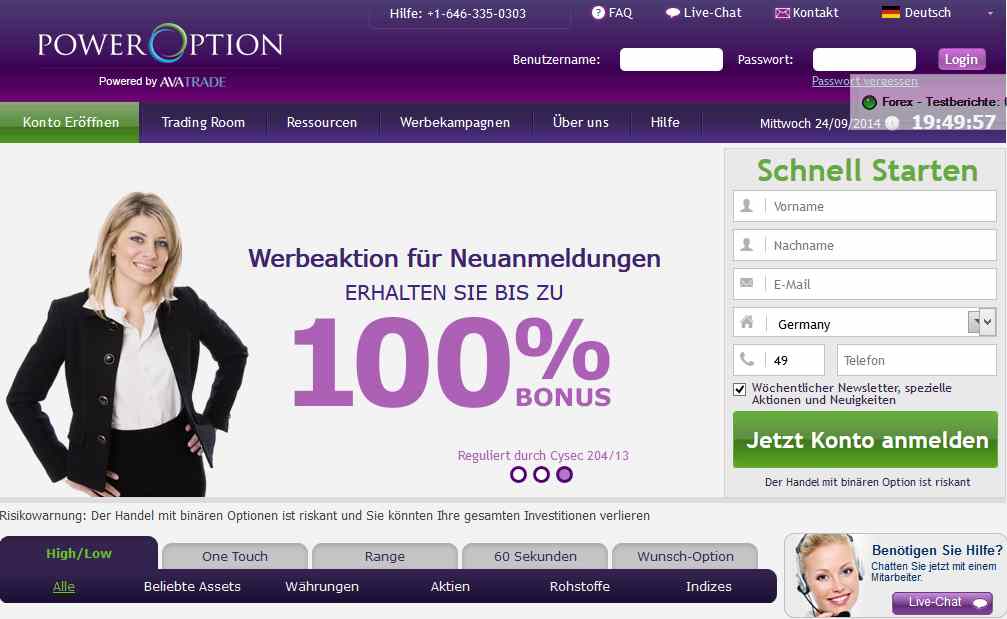Click the clock icon beside the date
The height and width of the screenshot is (619, 1007).
point(892,123)
